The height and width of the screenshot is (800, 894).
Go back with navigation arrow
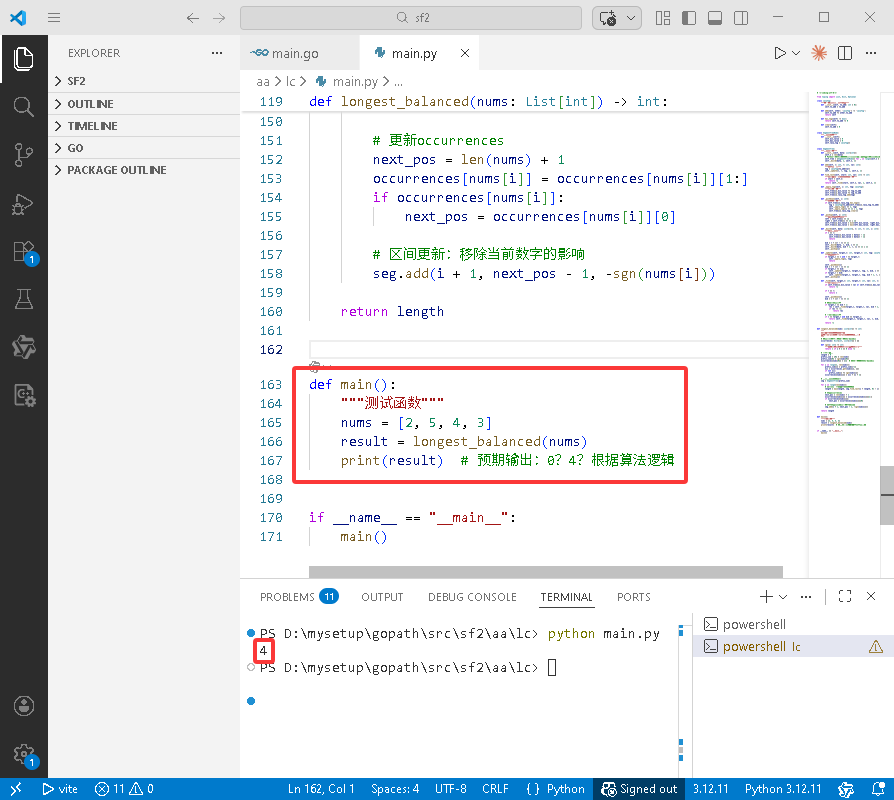click(x=193, y=18)
